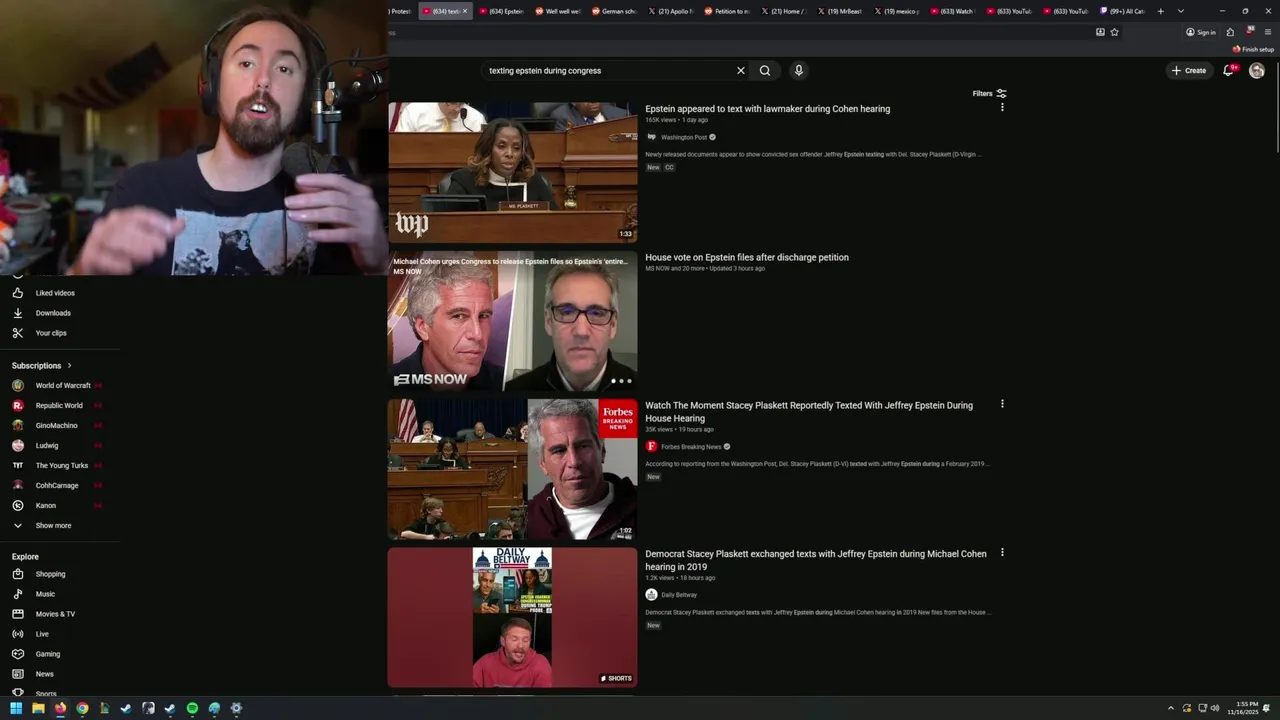Open the Create menu button
This screenshot has width=1280, height=720.
[1189, 71]
